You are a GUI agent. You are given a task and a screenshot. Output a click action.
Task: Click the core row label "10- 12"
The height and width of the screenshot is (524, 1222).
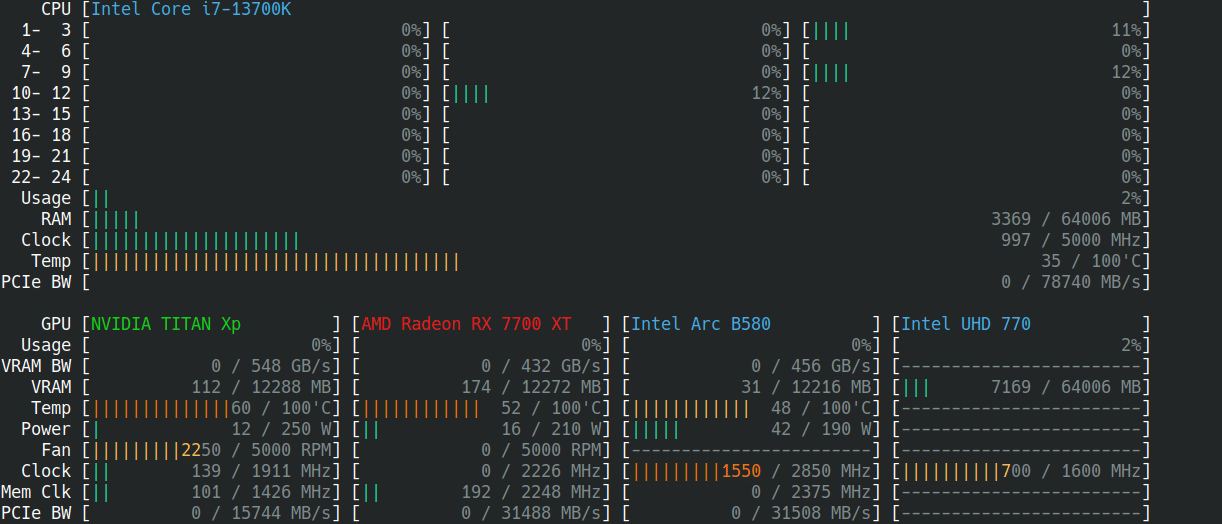tap(41, 93)
